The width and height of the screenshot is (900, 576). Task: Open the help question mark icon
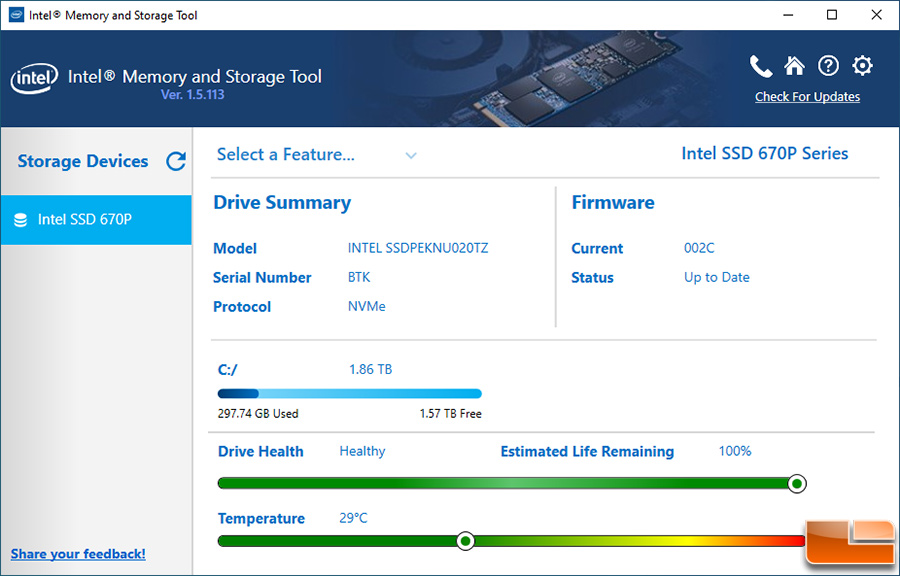click(x=828, y=66)
